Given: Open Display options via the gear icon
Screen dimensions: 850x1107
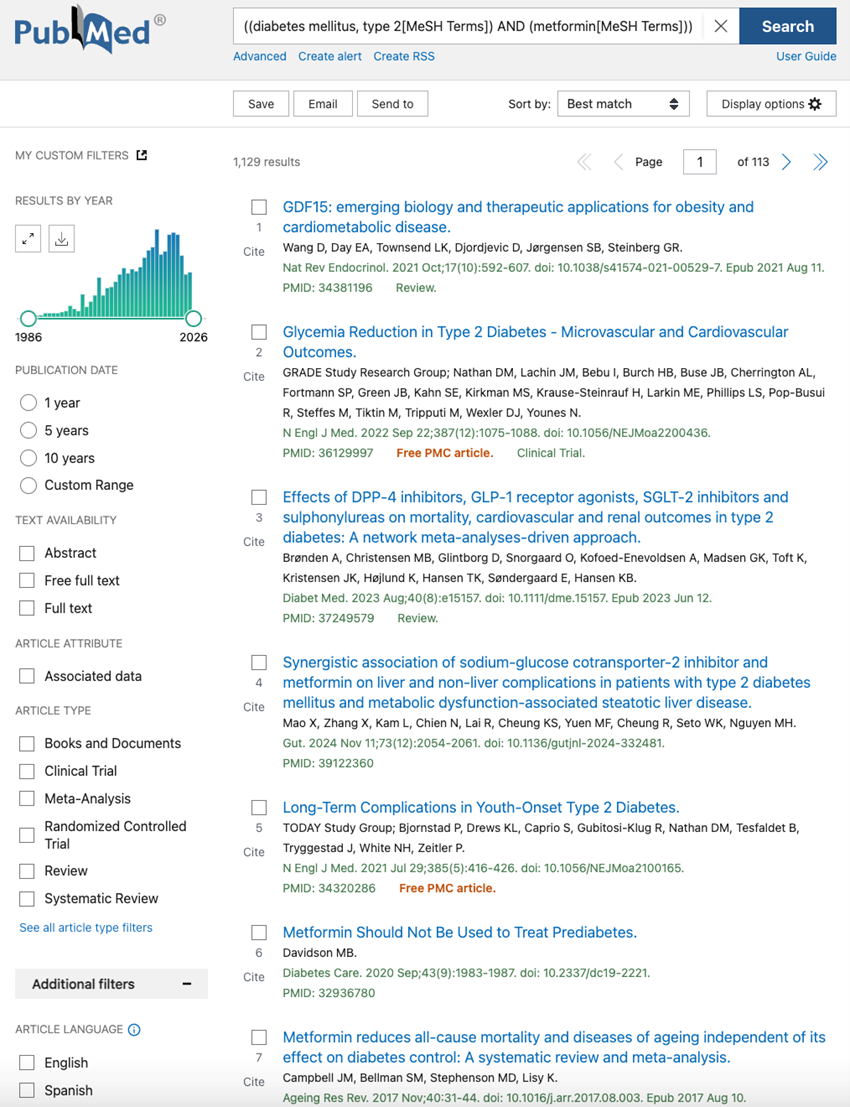Looking at the screenshot, I should tap(814, 103).
